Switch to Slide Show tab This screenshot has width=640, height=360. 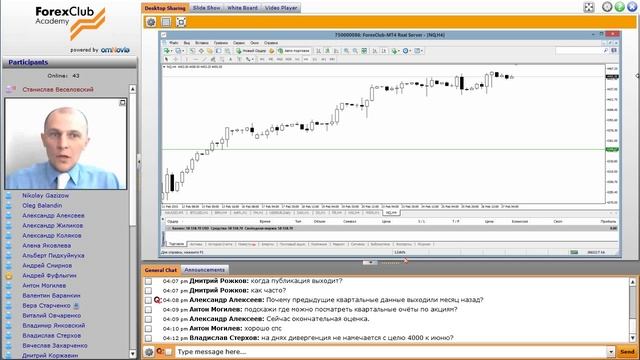pos(206,8)
